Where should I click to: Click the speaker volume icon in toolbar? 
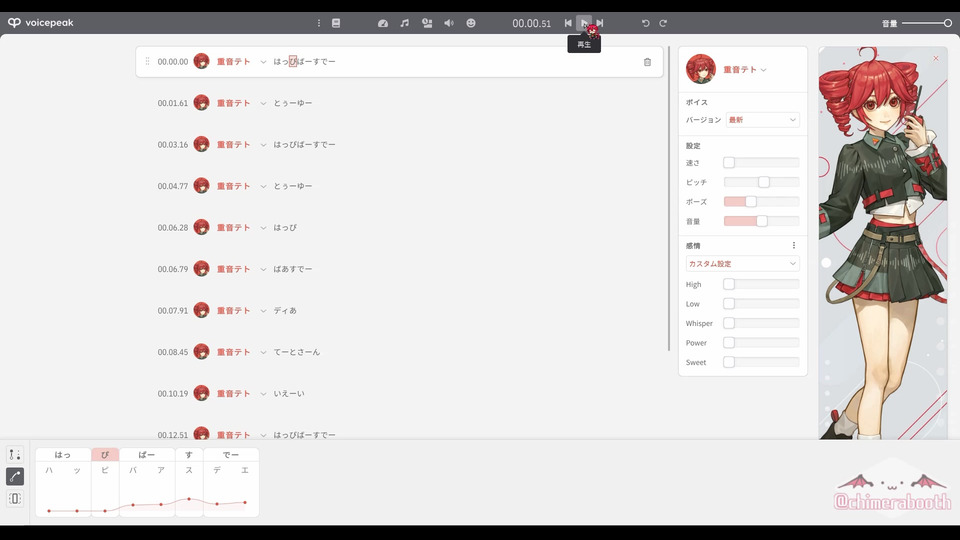click(x=449, y=23)
